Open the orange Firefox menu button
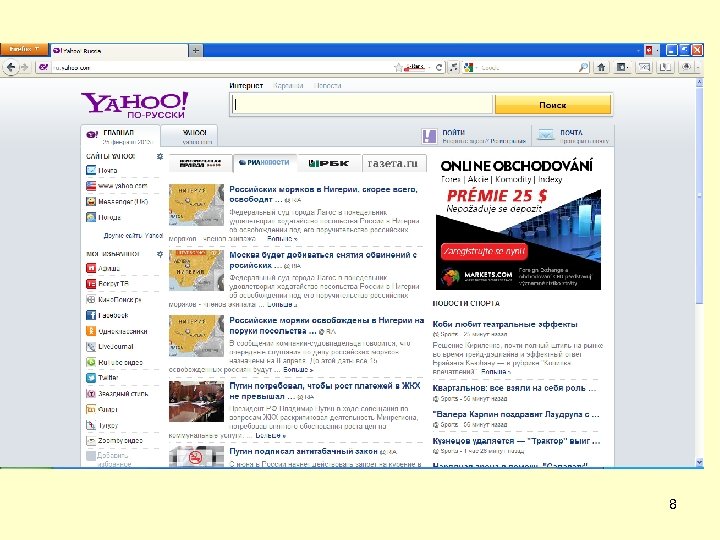Screen dimensions: 720x540 click(24, 49)
